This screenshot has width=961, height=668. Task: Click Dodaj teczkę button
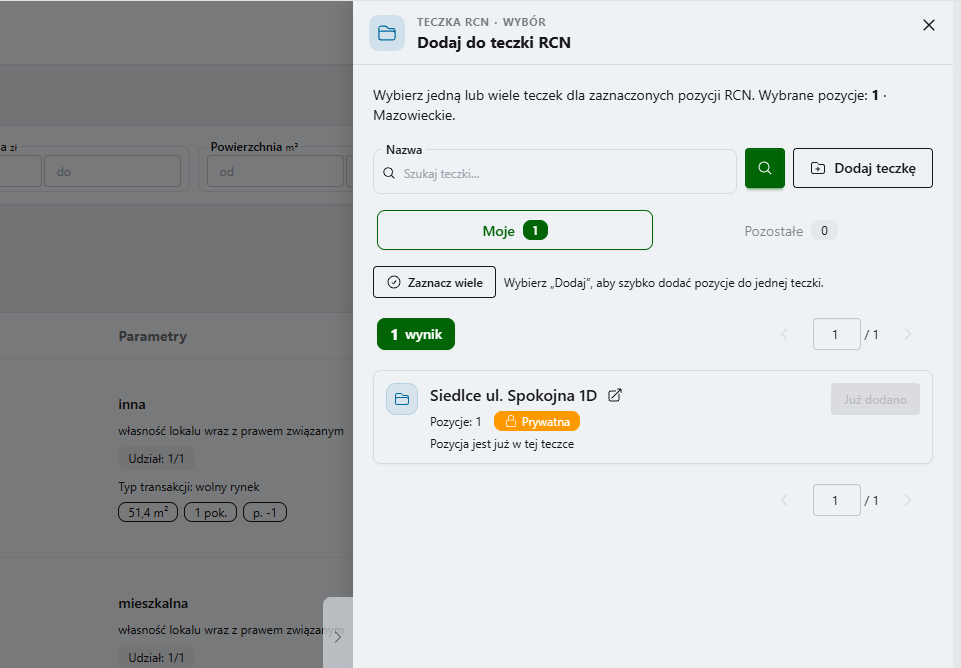pos(862,168)
